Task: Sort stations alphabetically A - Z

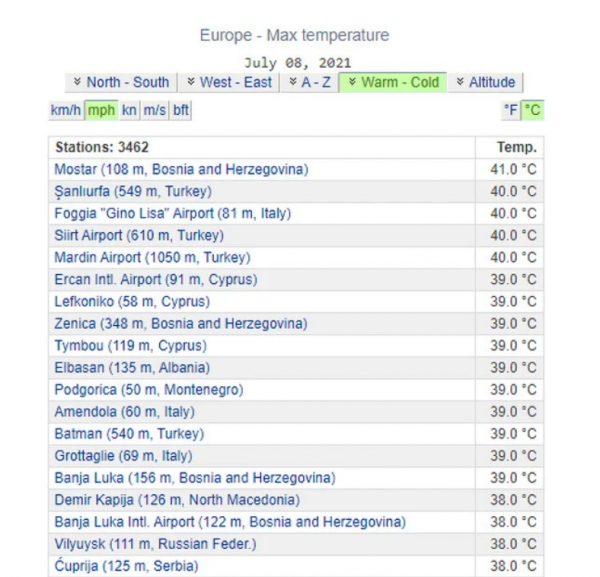Action: tap(308, 82)
